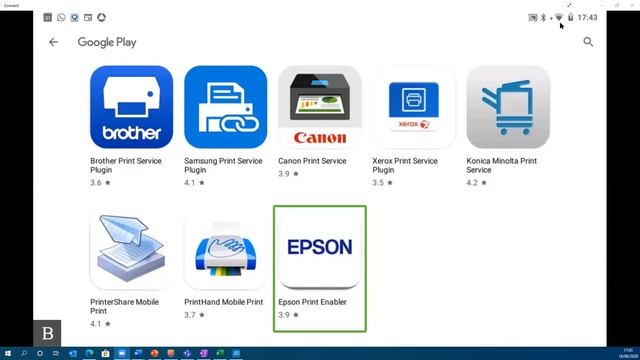This screenshot has width=640, height=360.
Task: Open Konica Minolta Print Service title
Action: pyautogui.click(x=502, y=165)
